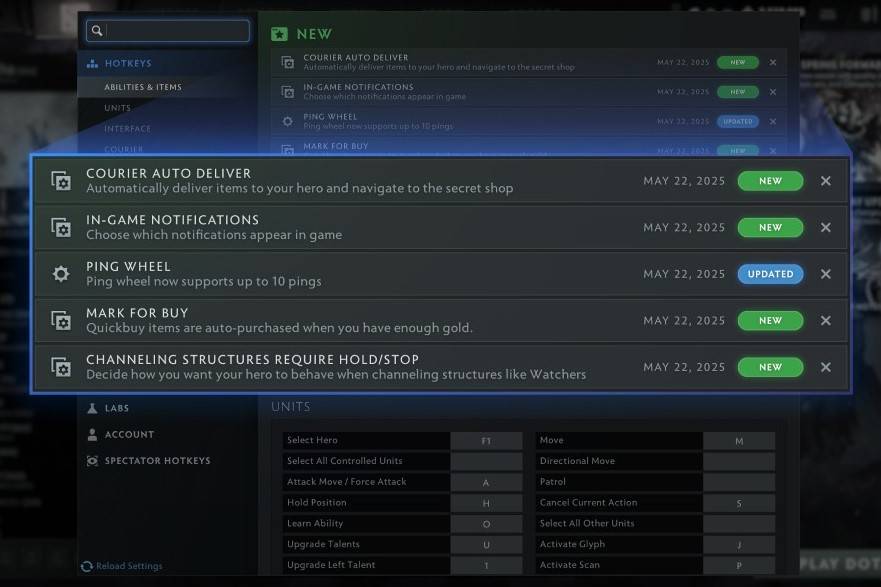Click the Reload Settings refresh icon

(x=87, y=566)
